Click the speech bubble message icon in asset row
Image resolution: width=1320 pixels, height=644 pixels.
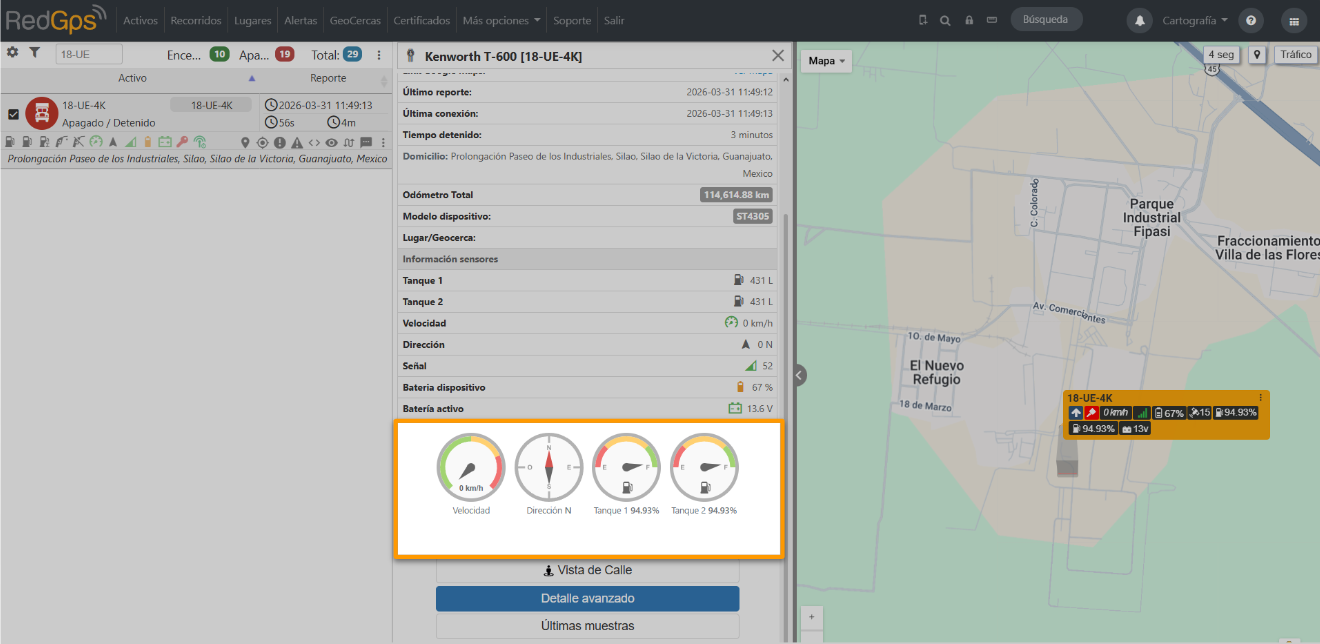(x=366, y=142)
